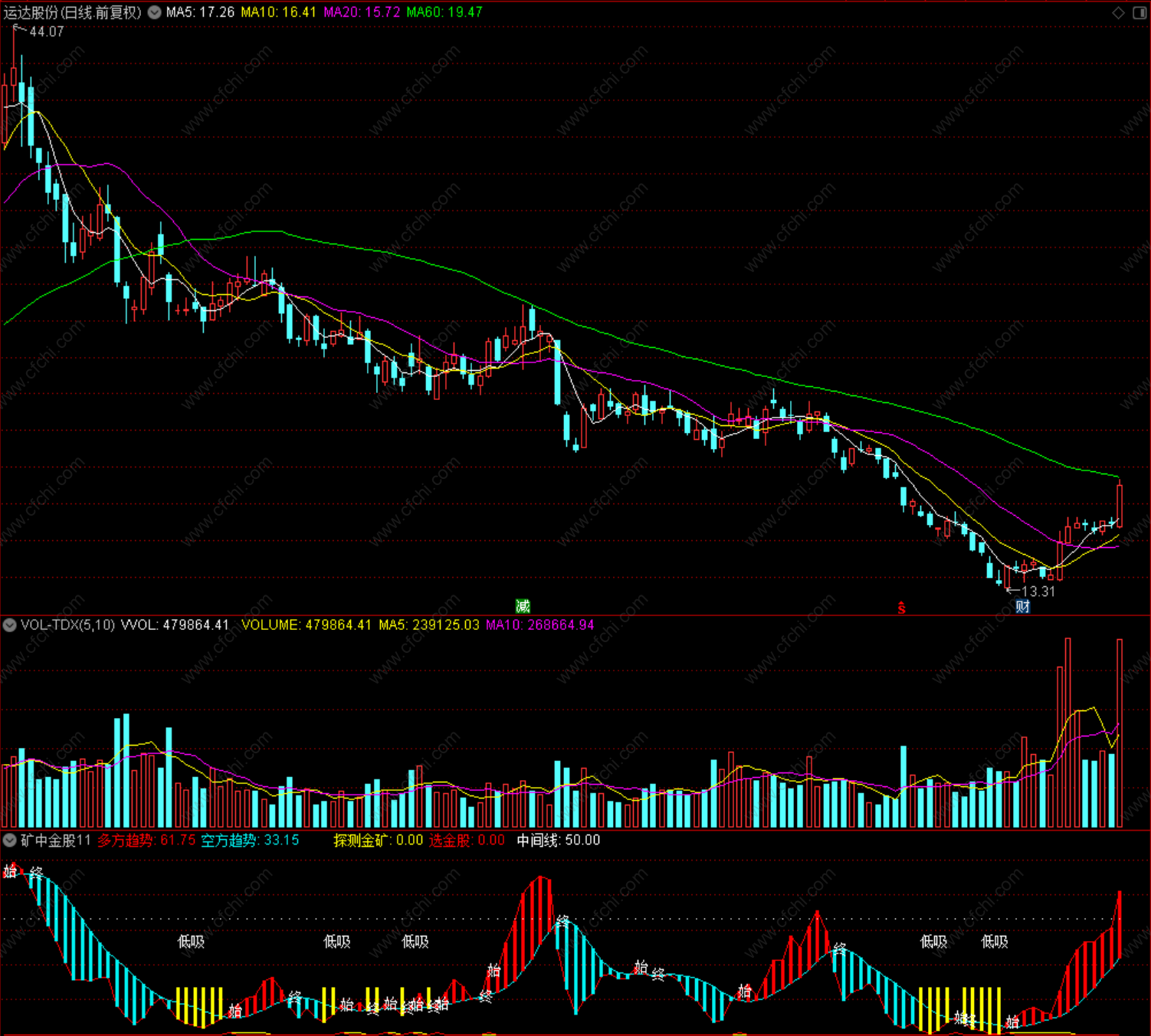The height and width of the screenshot is (1036, 1151).
Task: Open VOL-TDX indicator dropdown button
Action: 9,625
